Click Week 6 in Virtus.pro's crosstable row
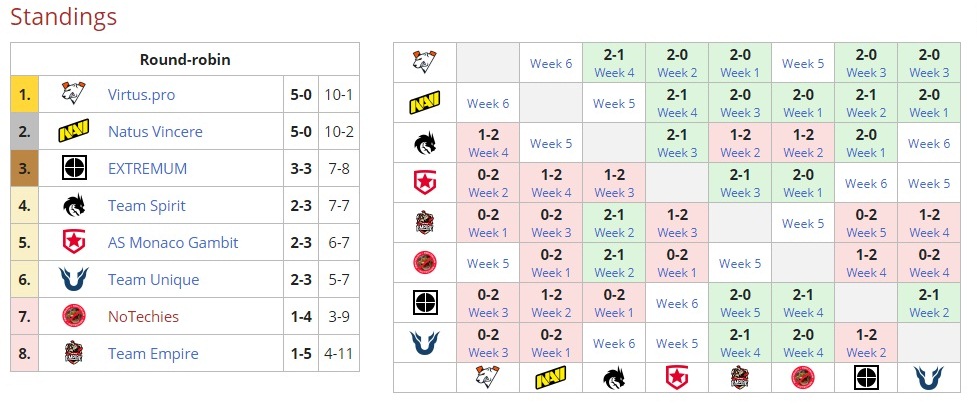The image size is (977, 405). point(551,63)
